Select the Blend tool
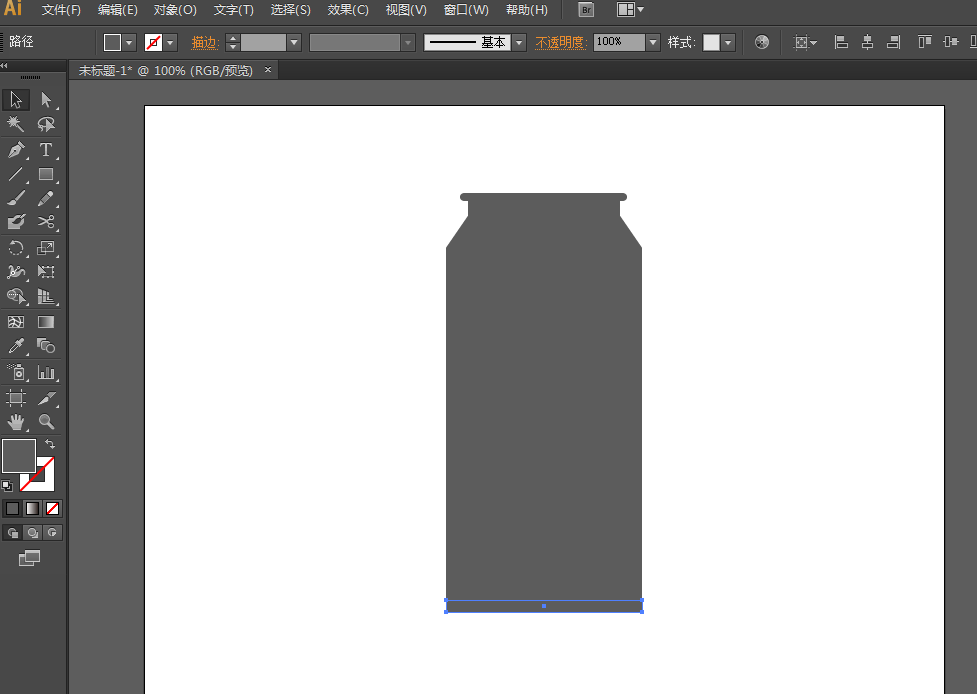 tap(46, 346)
